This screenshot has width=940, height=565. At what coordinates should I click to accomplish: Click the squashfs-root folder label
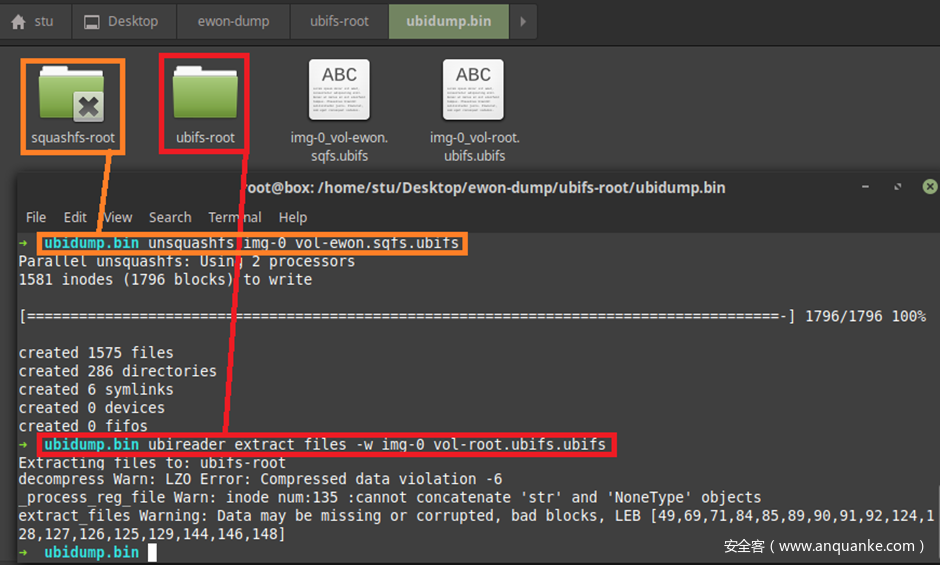73,138
